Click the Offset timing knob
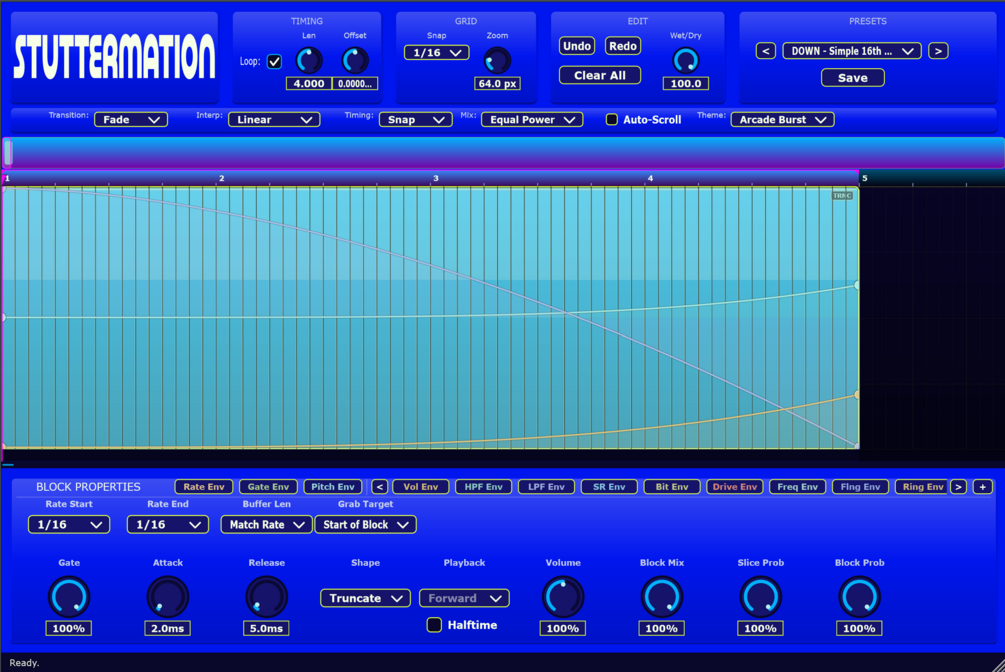The height and width of the screenshot is (672, 1005). 354,61
